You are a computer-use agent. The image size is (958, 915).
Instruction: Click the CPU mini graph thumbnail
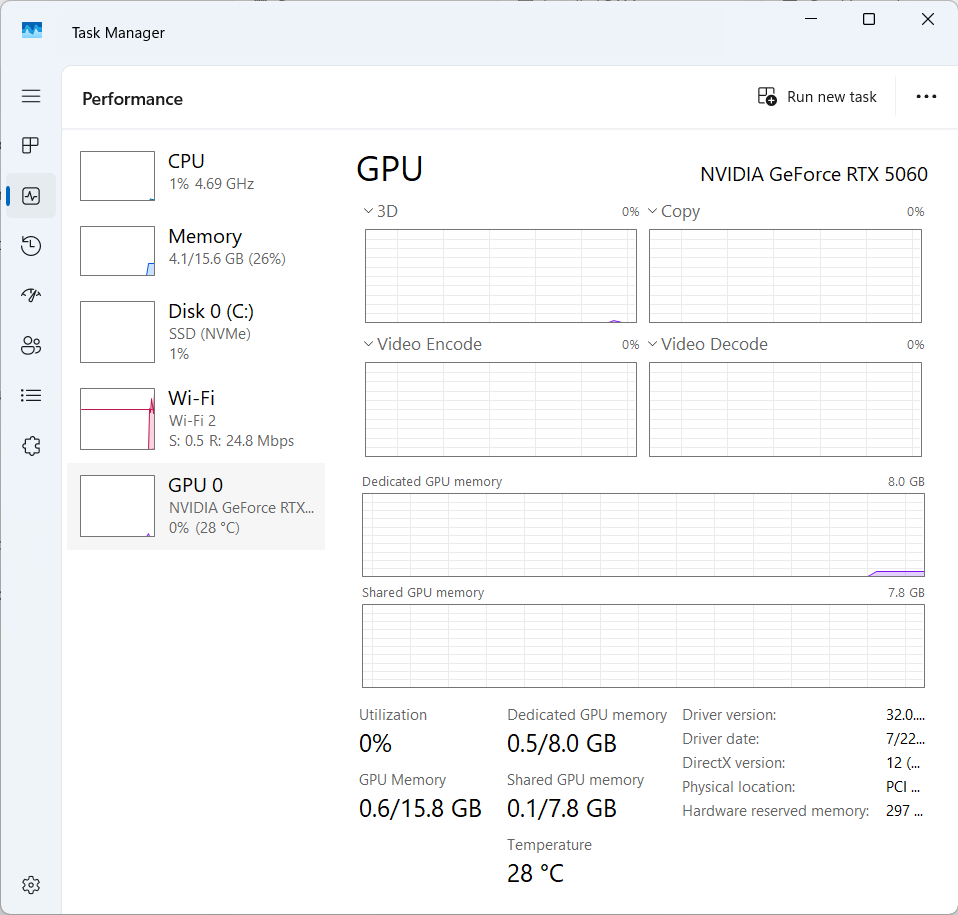click(117, 176)
